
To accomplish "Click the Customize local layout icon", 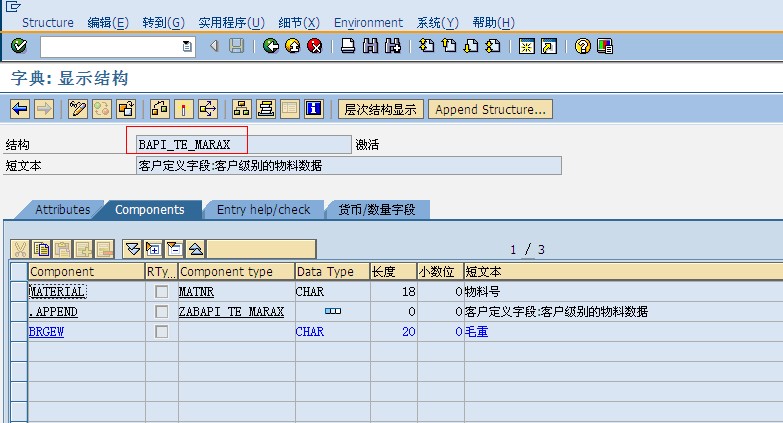I will pyautogui.click(x=604, y=46).
